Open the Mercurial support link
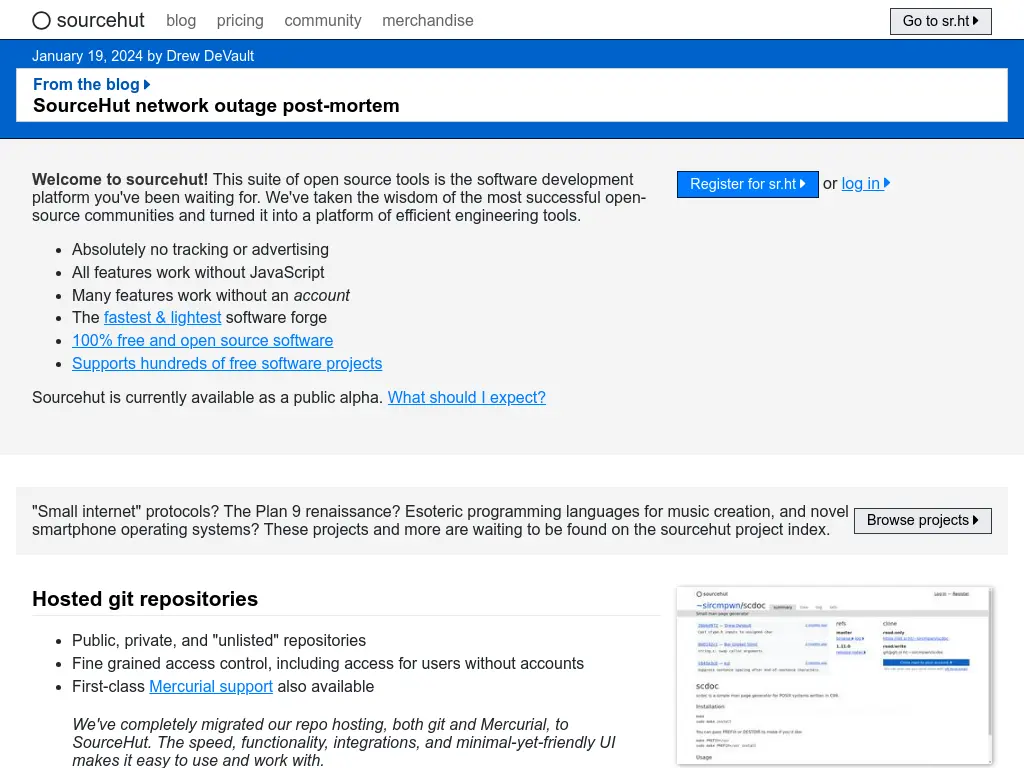 211,686
